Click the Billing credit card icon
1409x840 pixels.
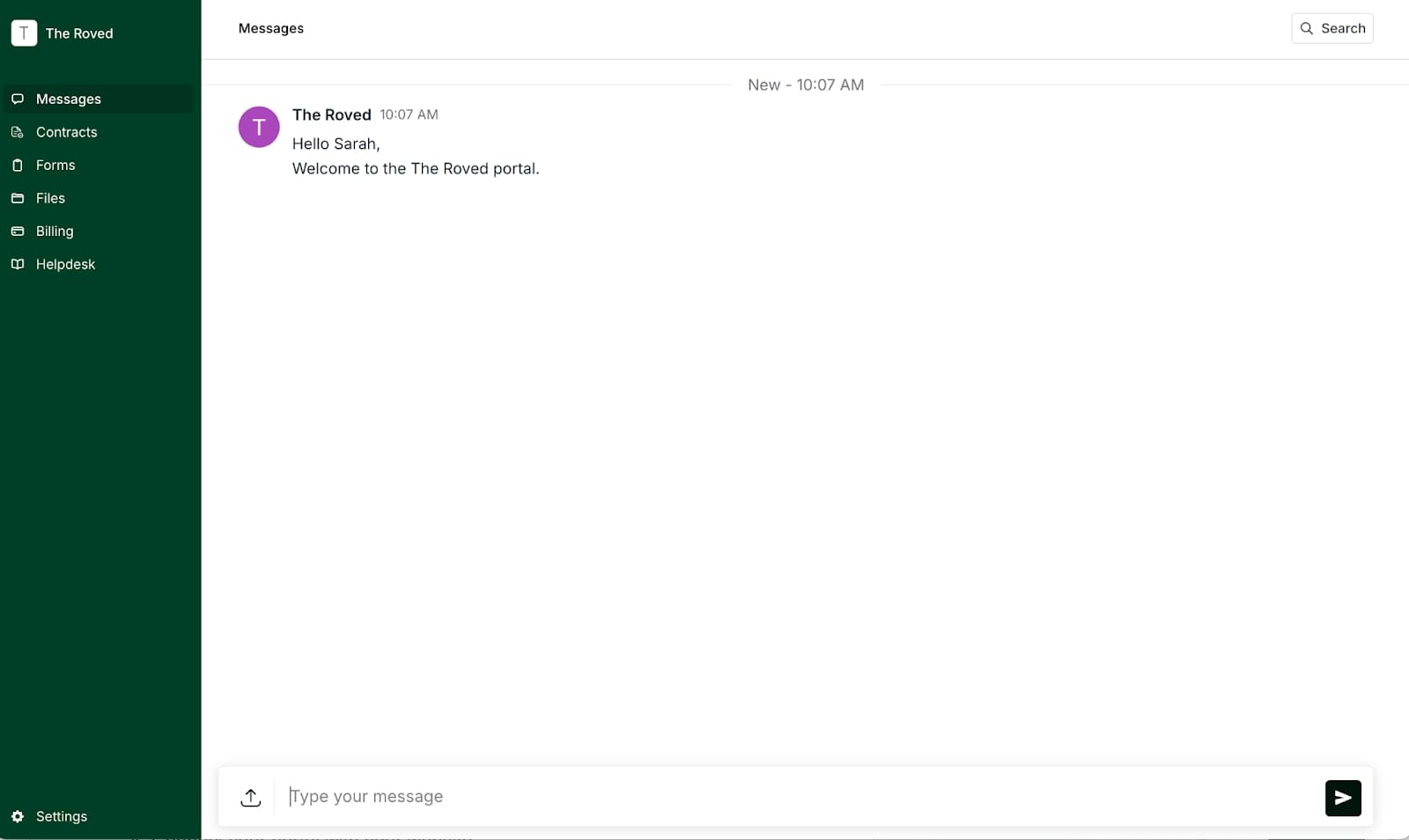[18, 231]
